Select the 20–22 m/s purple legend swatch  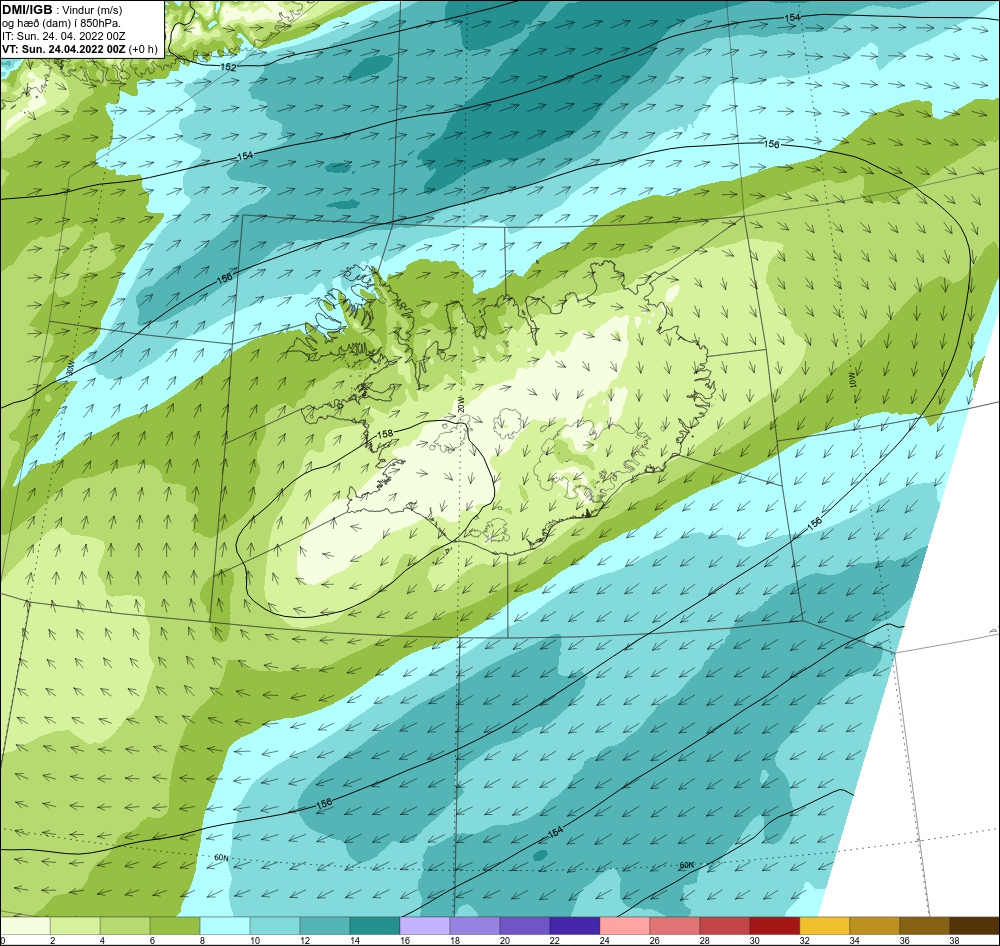coord(525,926)
